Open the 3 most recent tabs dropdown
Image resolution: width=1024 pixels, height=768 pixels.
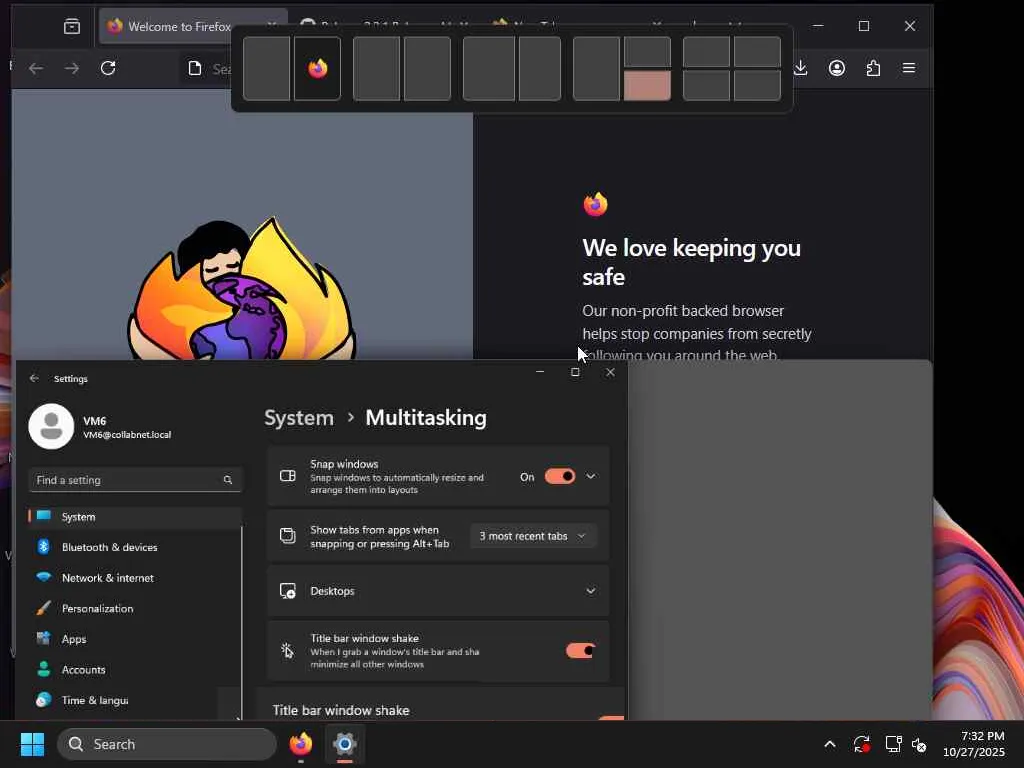(532, 536)
